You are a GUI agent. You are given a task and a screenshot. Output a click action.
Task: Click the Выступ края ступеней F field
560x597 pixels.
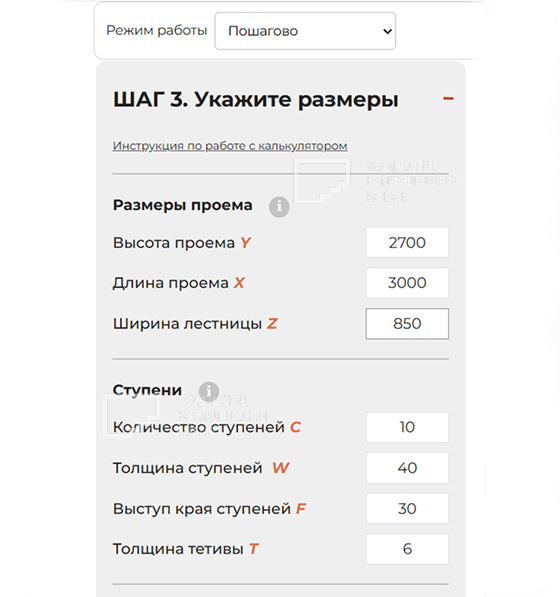click(407, 509)
